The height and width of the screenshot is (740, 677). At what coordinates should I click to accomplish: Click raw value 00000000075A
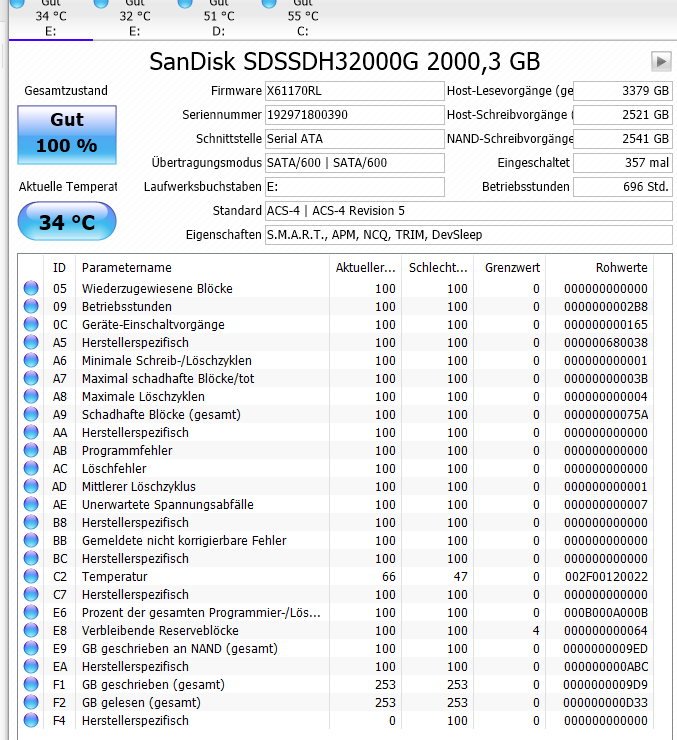[x=606, y=415]
